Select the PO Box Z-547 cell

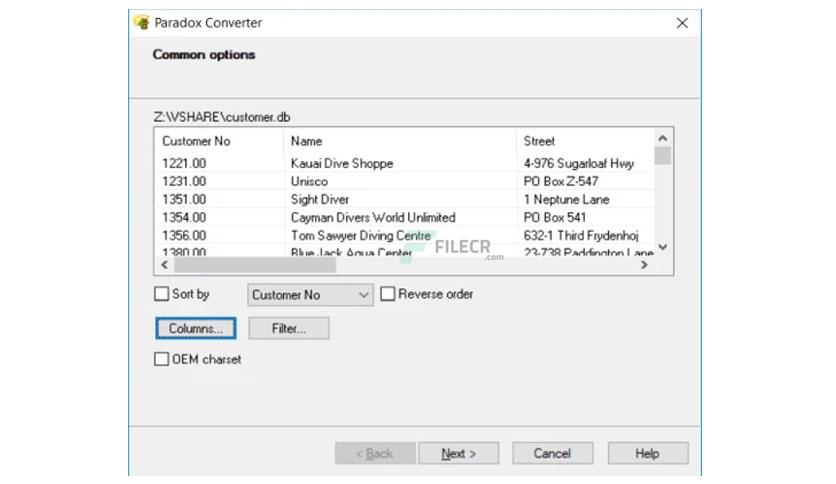tap(585, 181)
